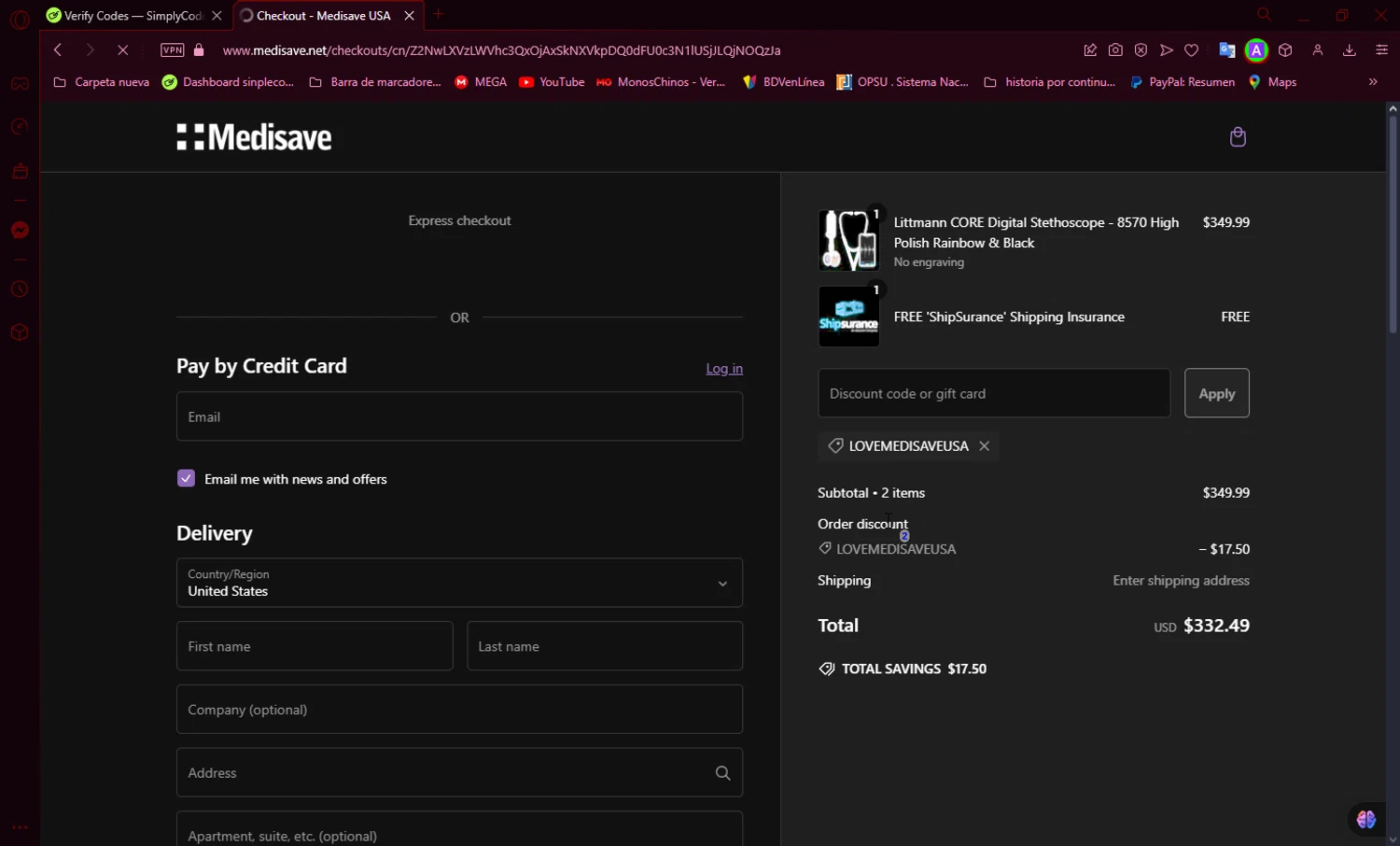This screenshot has width=1400, height=846.
Task: Open OPSU Sistema Nac bookmark
Action: point(903,82)
